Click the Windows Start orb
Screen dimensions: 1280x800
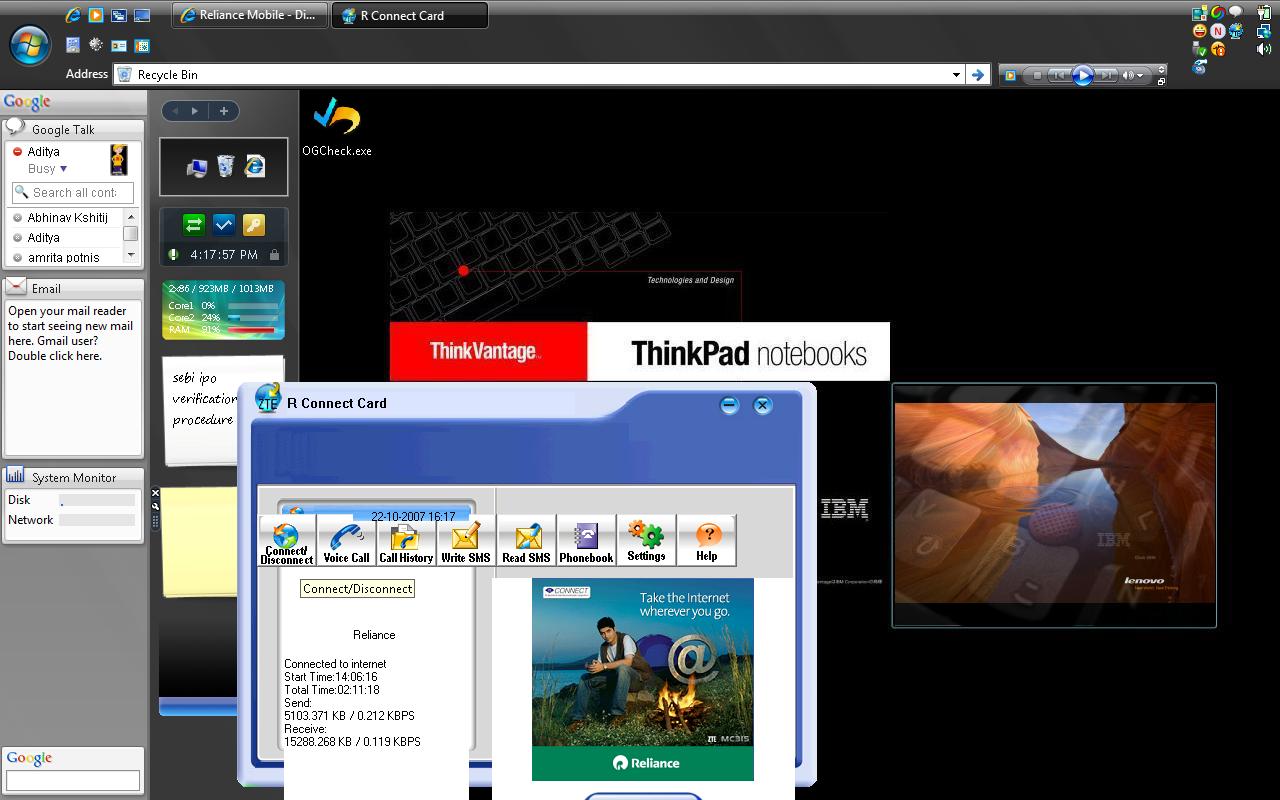(x=29, y=45)
